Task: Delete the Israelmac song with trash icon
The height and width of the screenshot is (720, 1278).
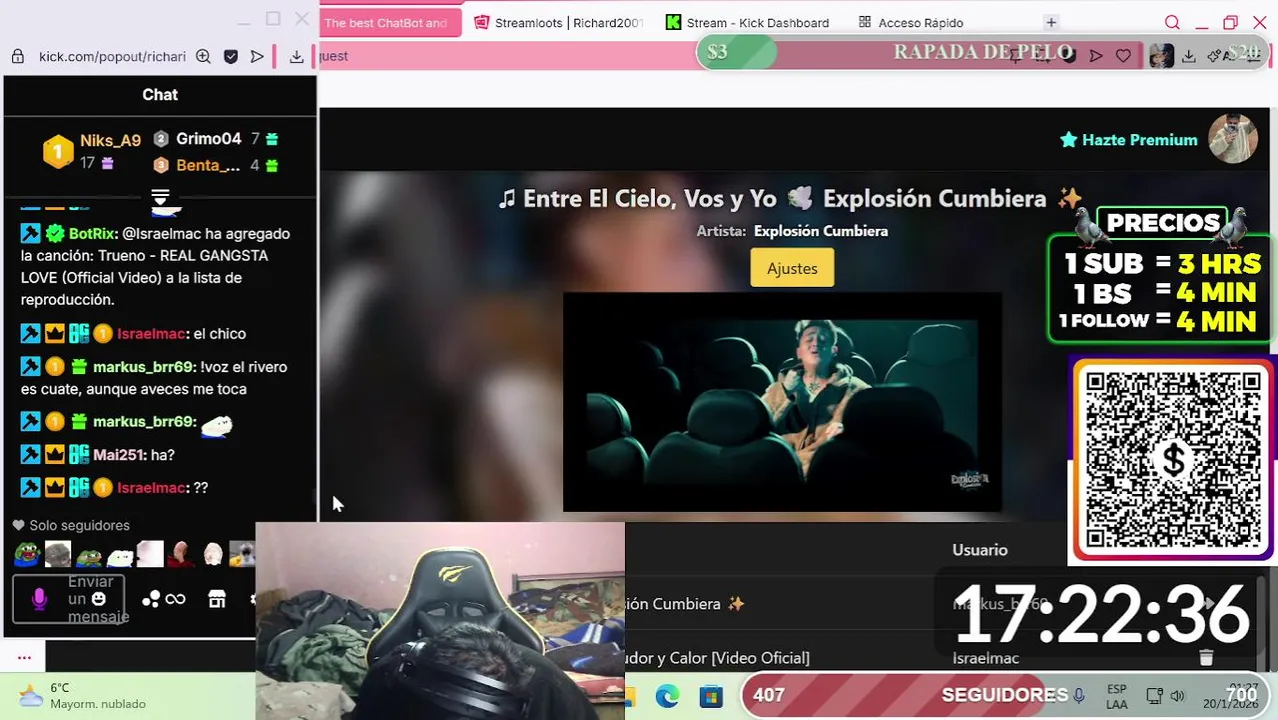Action: [1206, 657]
